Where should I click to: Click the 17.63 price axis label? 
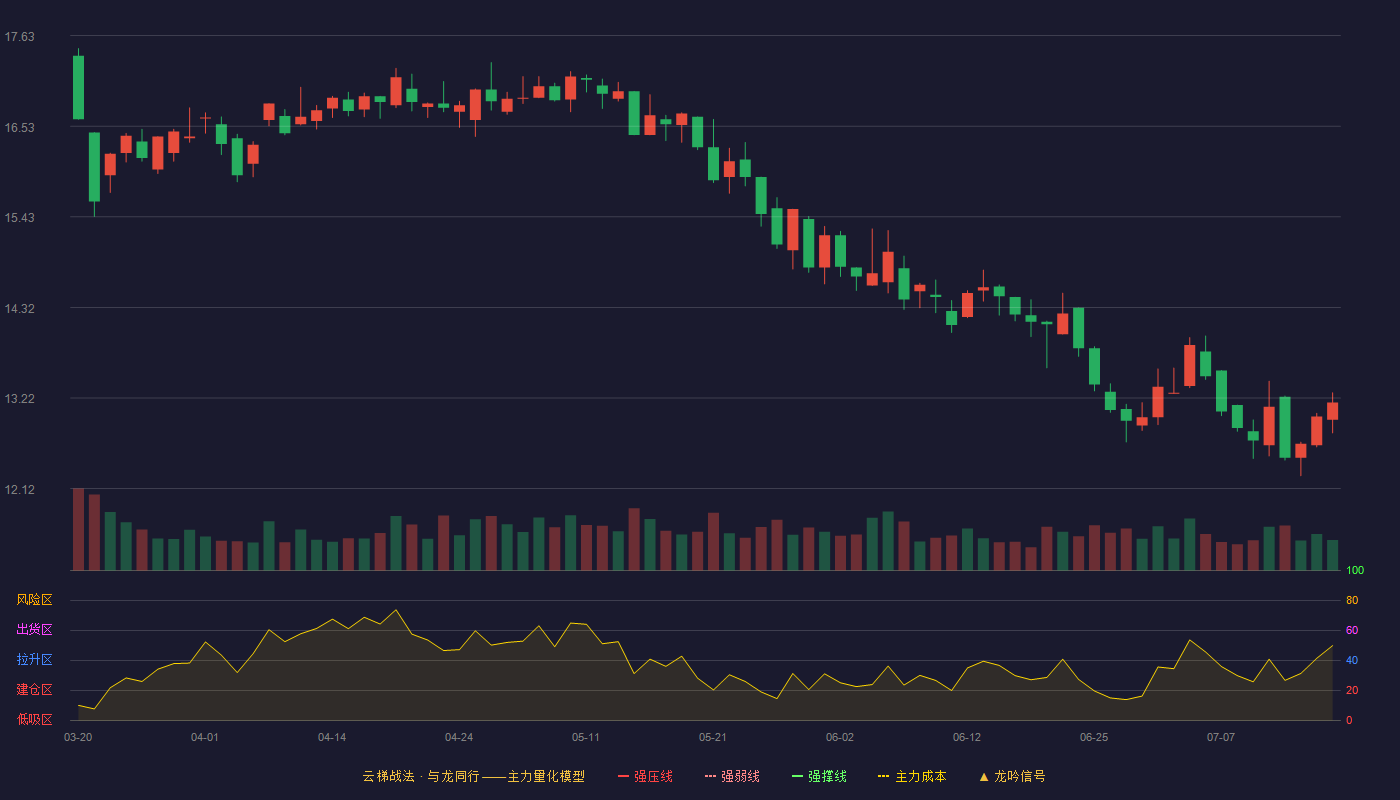tap(19, 37)
